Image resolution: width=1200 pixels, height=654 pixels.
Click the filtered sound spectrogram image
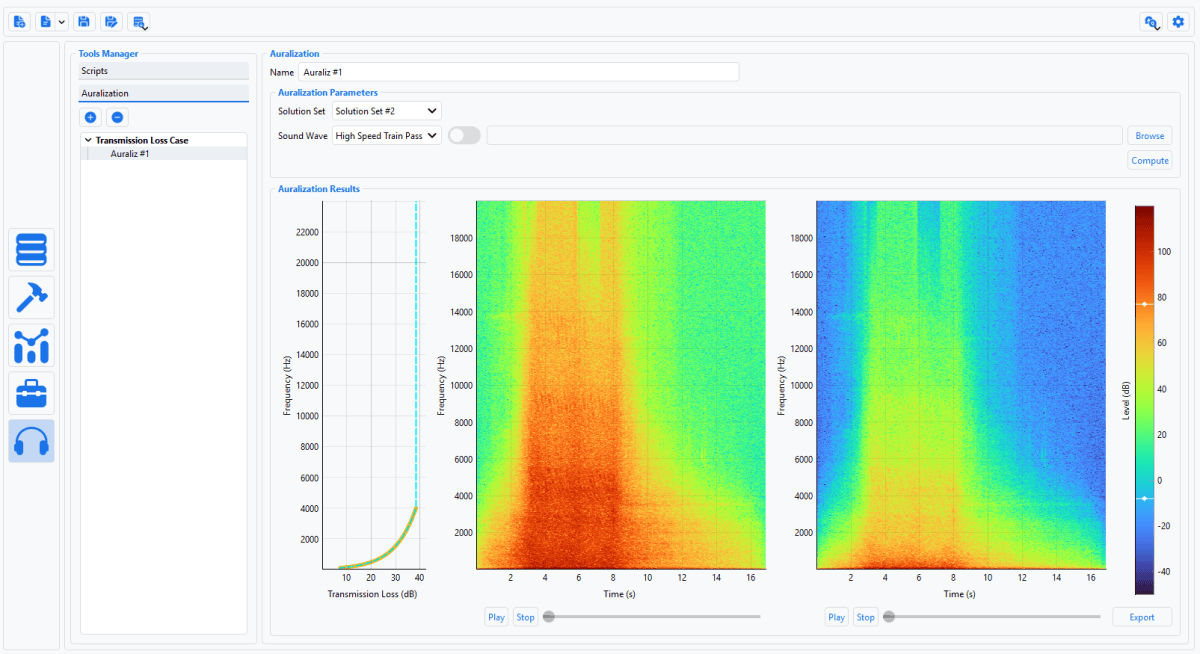point(961,385)
